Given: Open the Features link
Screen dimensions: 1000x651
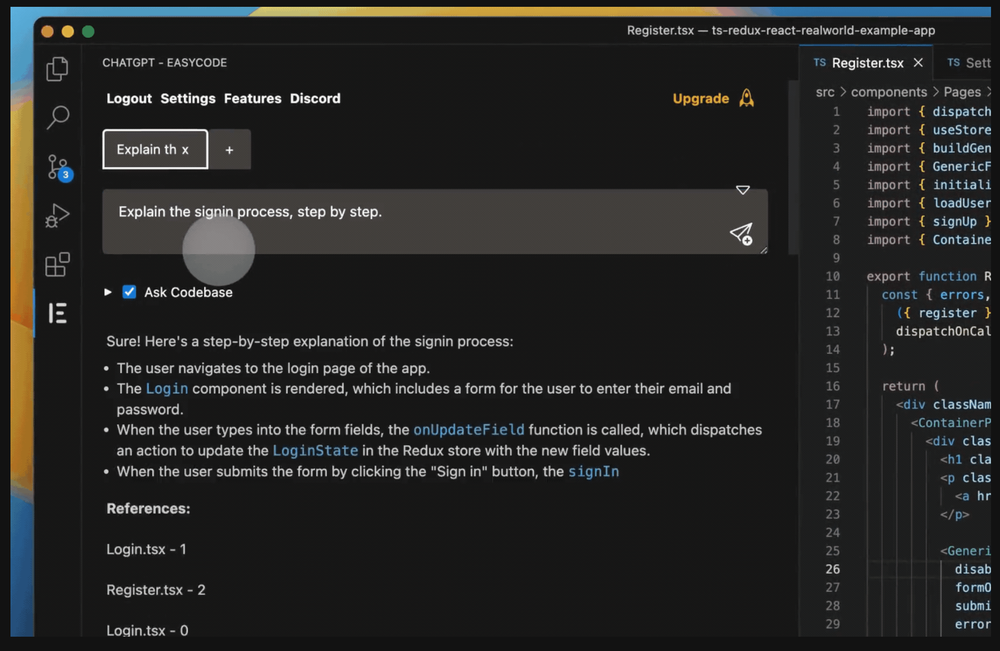Looking at the screenshot, I should 253,98.
